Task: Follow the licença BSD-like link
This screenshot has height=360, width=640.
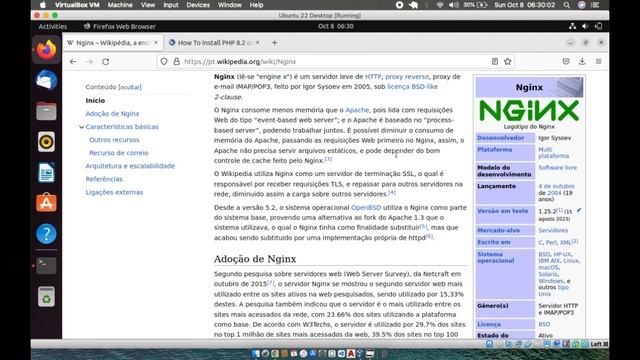Action: click(x=412, y=87)
